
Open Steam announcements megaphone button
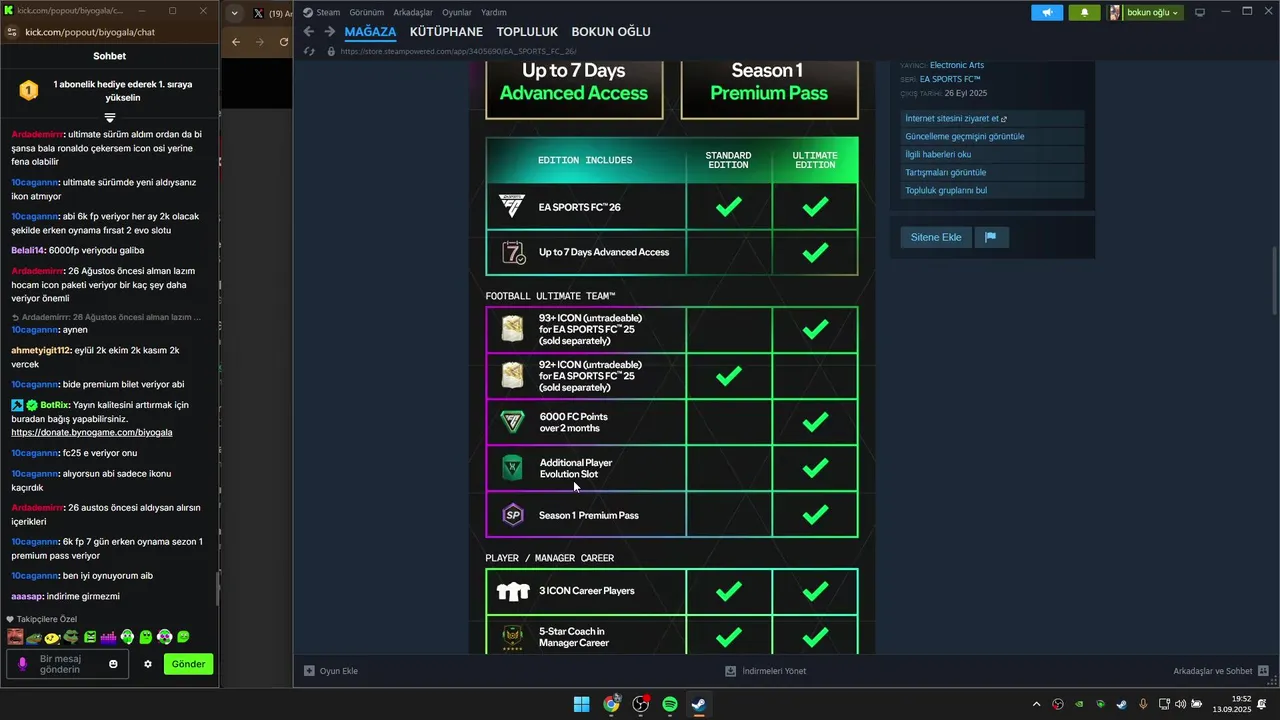coord(1047,13)
